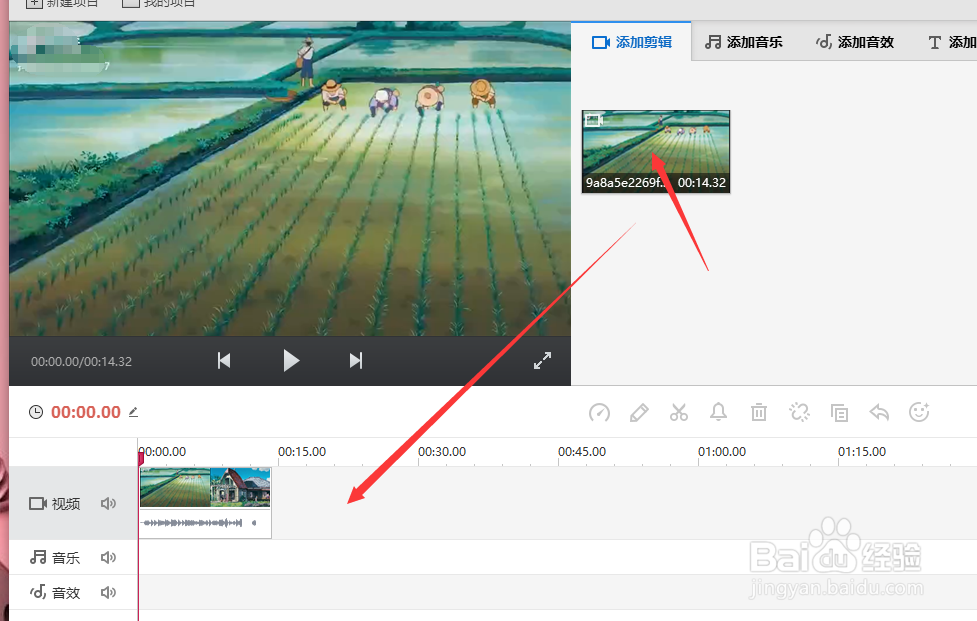The height and width of the screenshot is (621, 977).
Task: Switch to 添加剪辑 tab
Action: [631, 42]
